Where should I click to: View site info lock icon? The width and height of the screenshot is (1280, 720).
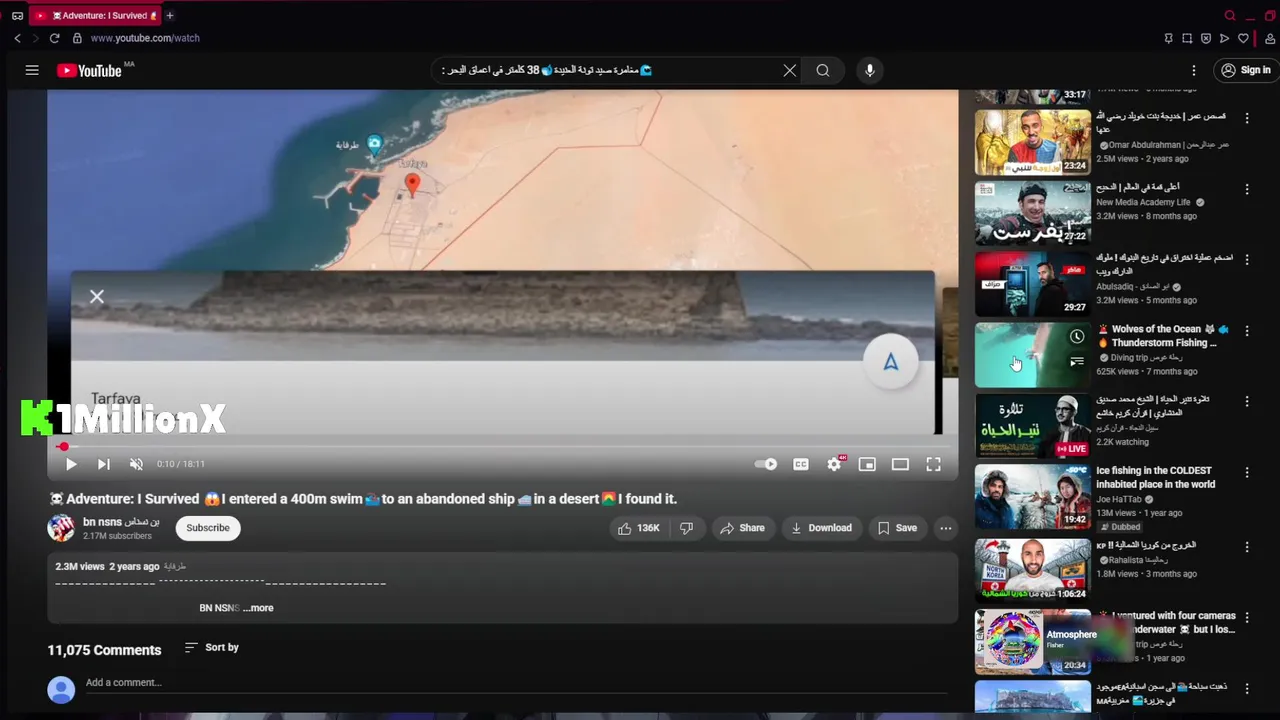(x=77, y=38)
